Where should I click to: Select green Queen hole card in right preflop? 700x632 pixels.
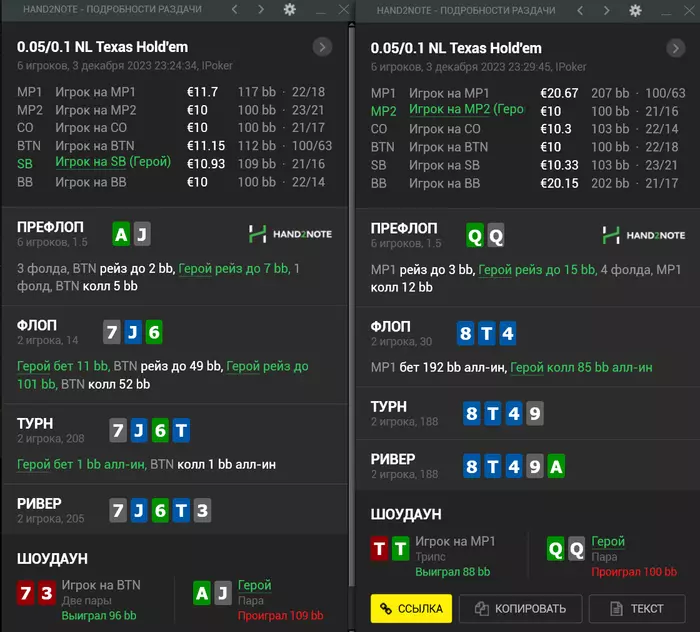(475, 235)
